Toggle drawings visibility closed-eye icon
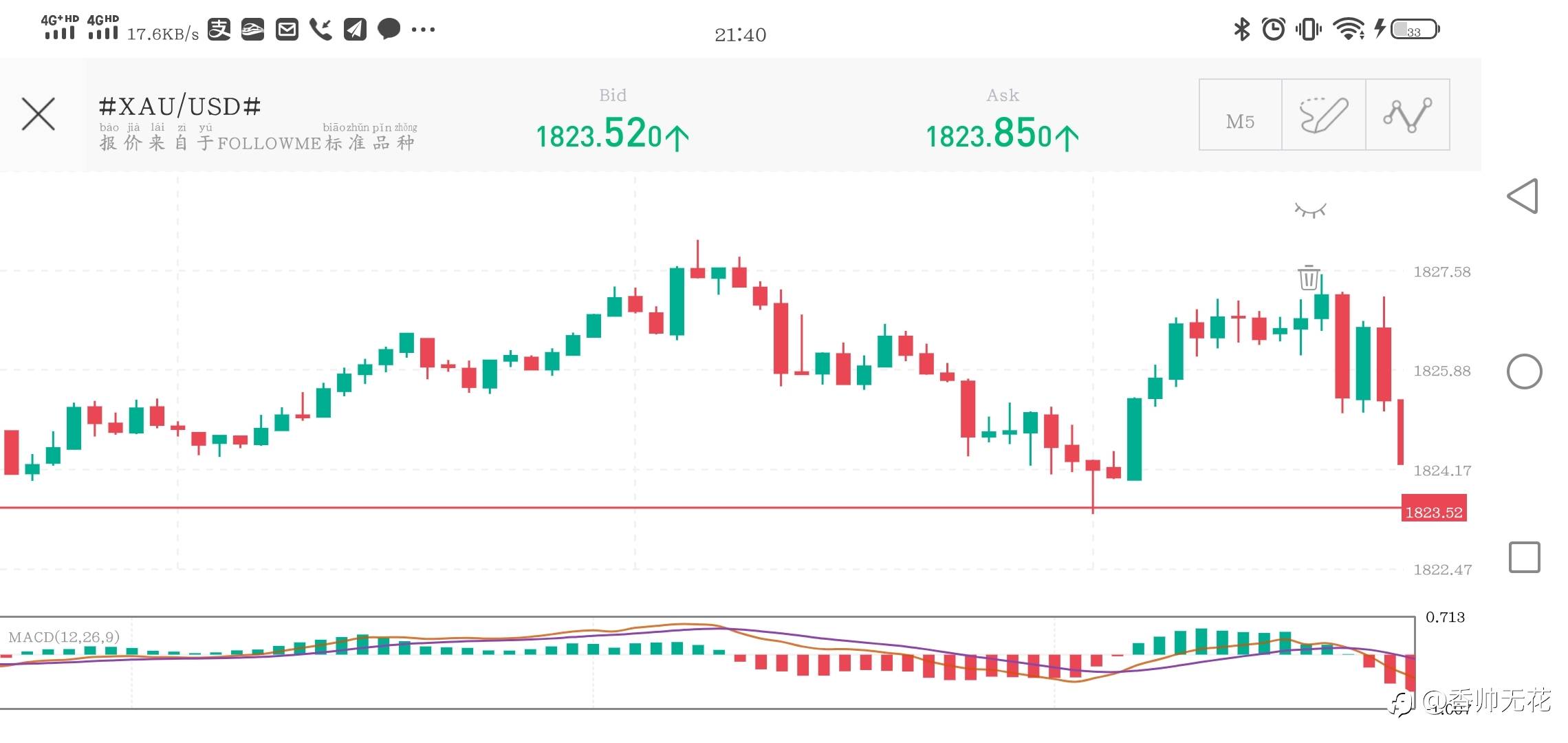This screenshot has width=1568, height=743. pyautogui.click(x=1310, y=210)
